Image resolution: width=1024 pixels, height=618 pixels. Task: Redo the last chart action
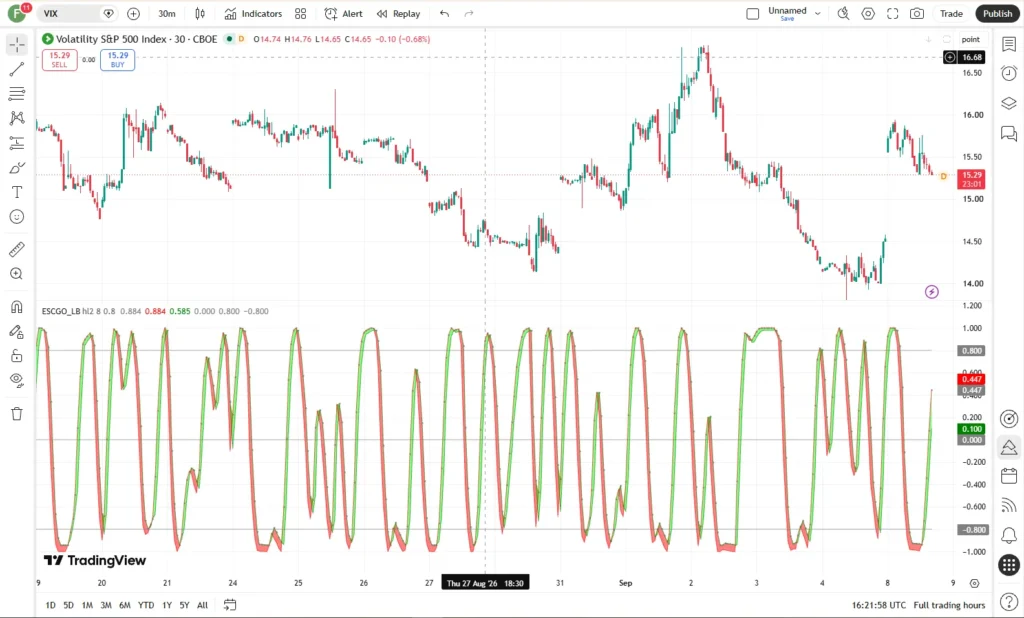pos(469,14)
